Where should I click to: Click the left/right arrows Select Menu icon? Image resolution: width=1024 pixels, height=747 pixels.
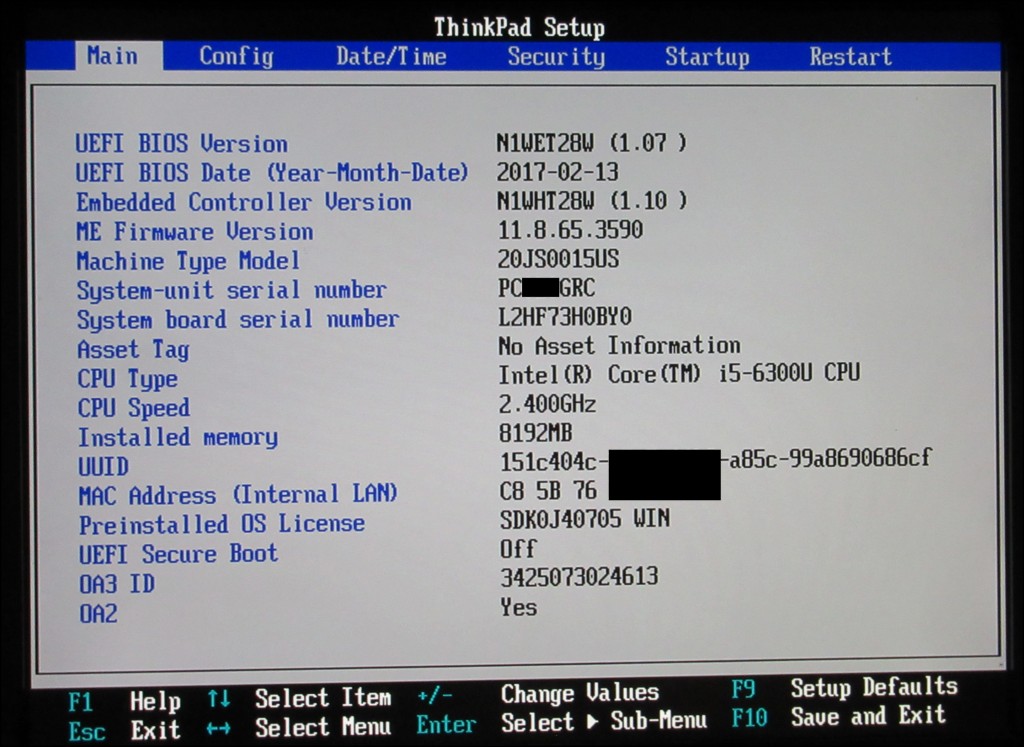218,729
